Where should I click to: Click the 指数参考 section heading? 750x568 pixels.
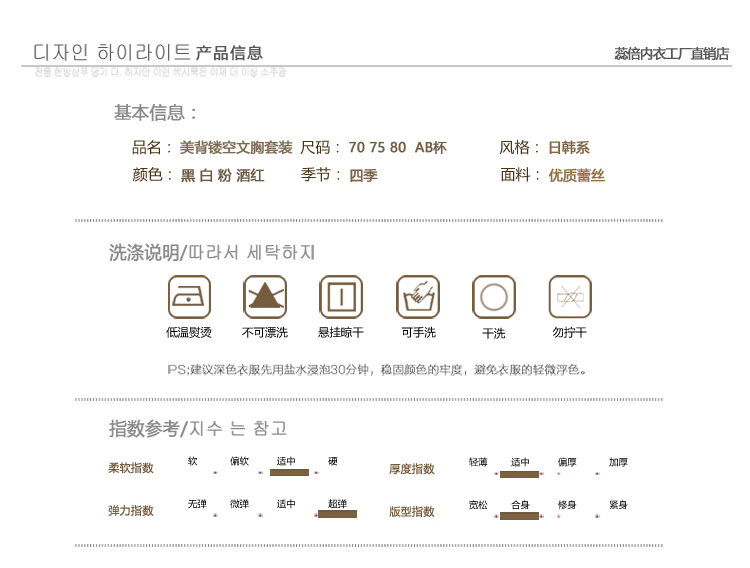coord(144,429)
